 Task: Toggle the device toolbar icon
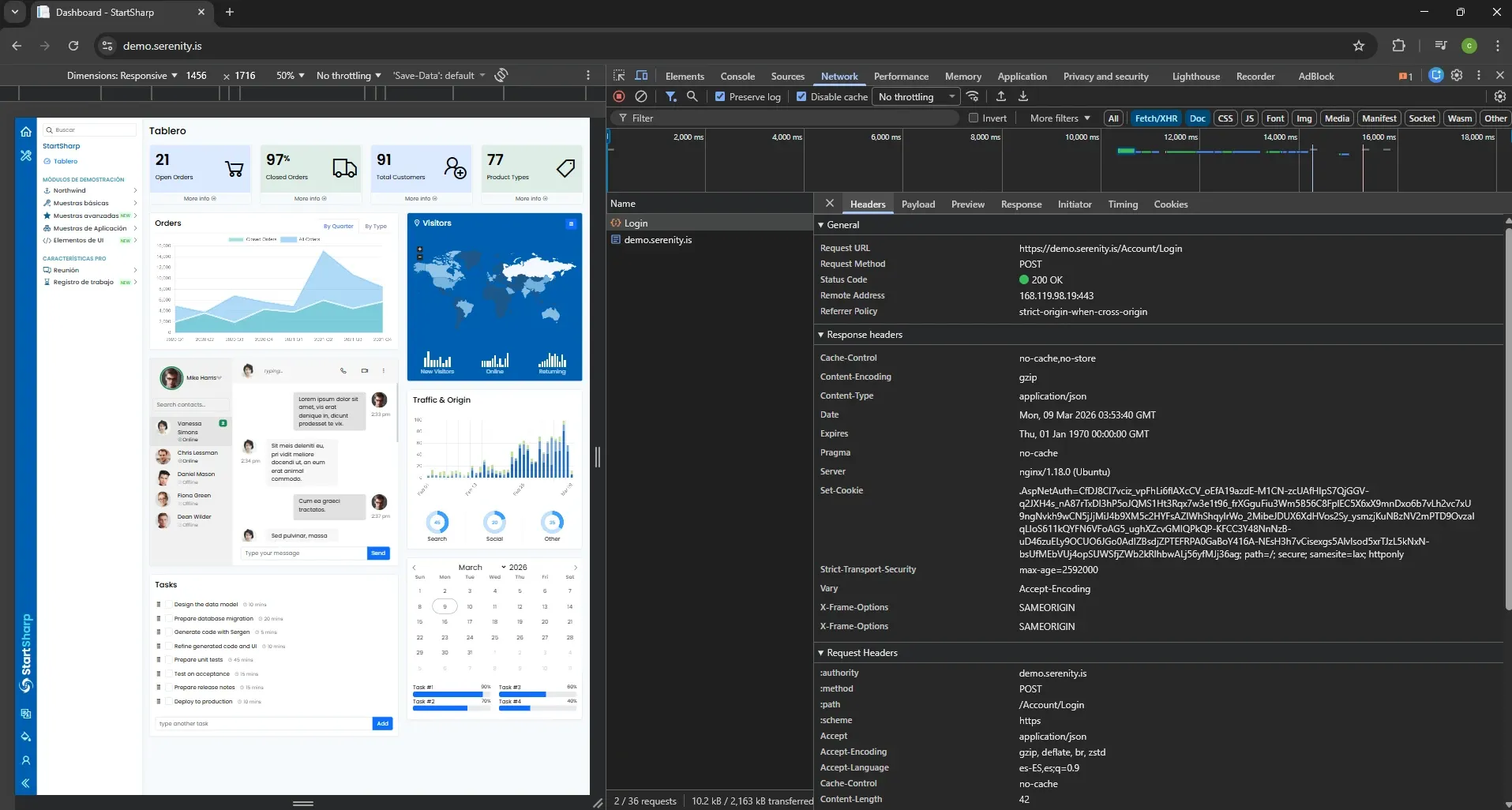(641, 76)
